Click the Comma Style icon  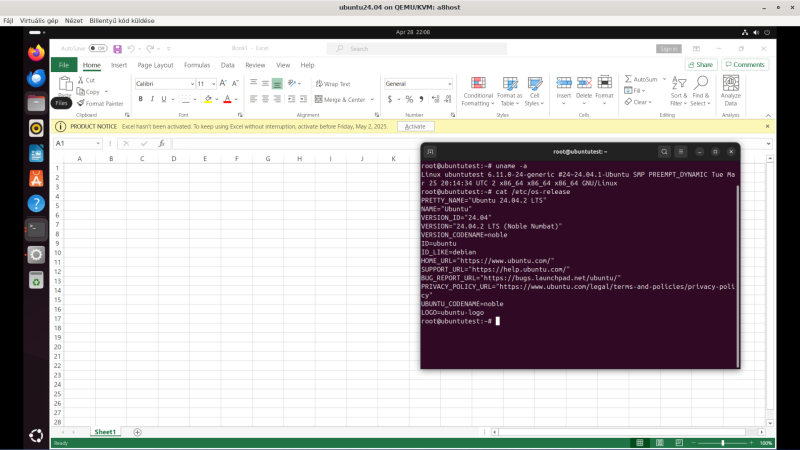(x=421, y=99)
